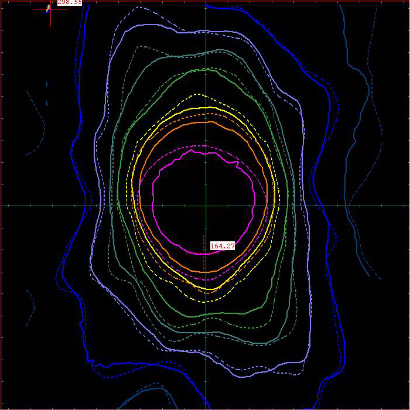Click the 164.27 value label

[222, 246]
